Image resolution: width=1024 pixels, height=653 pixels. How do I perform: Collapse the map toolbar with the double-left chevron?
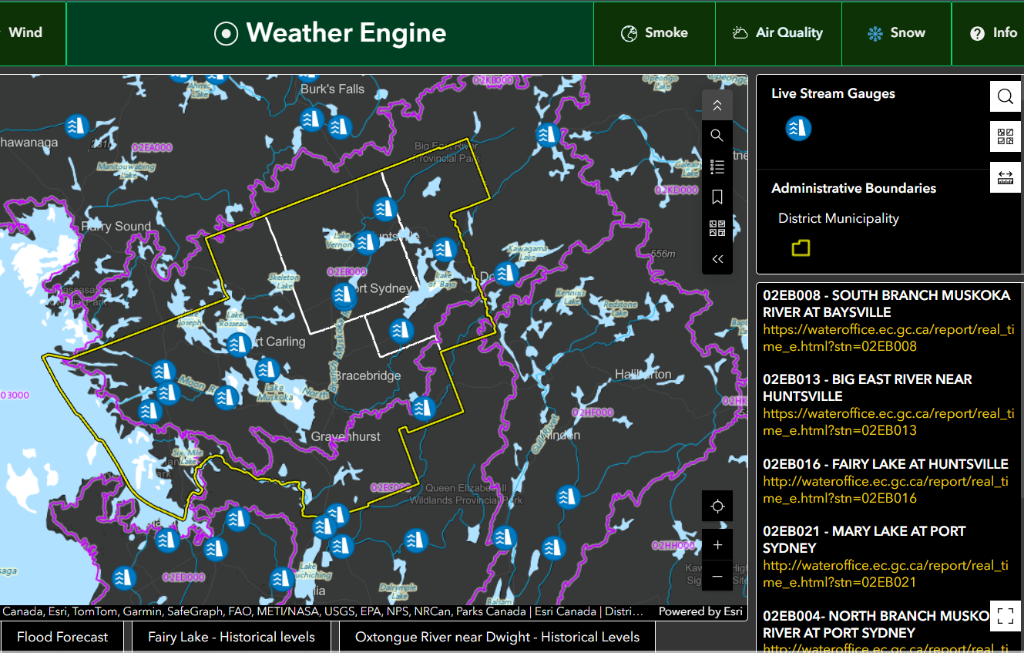(x=717, y=258)
